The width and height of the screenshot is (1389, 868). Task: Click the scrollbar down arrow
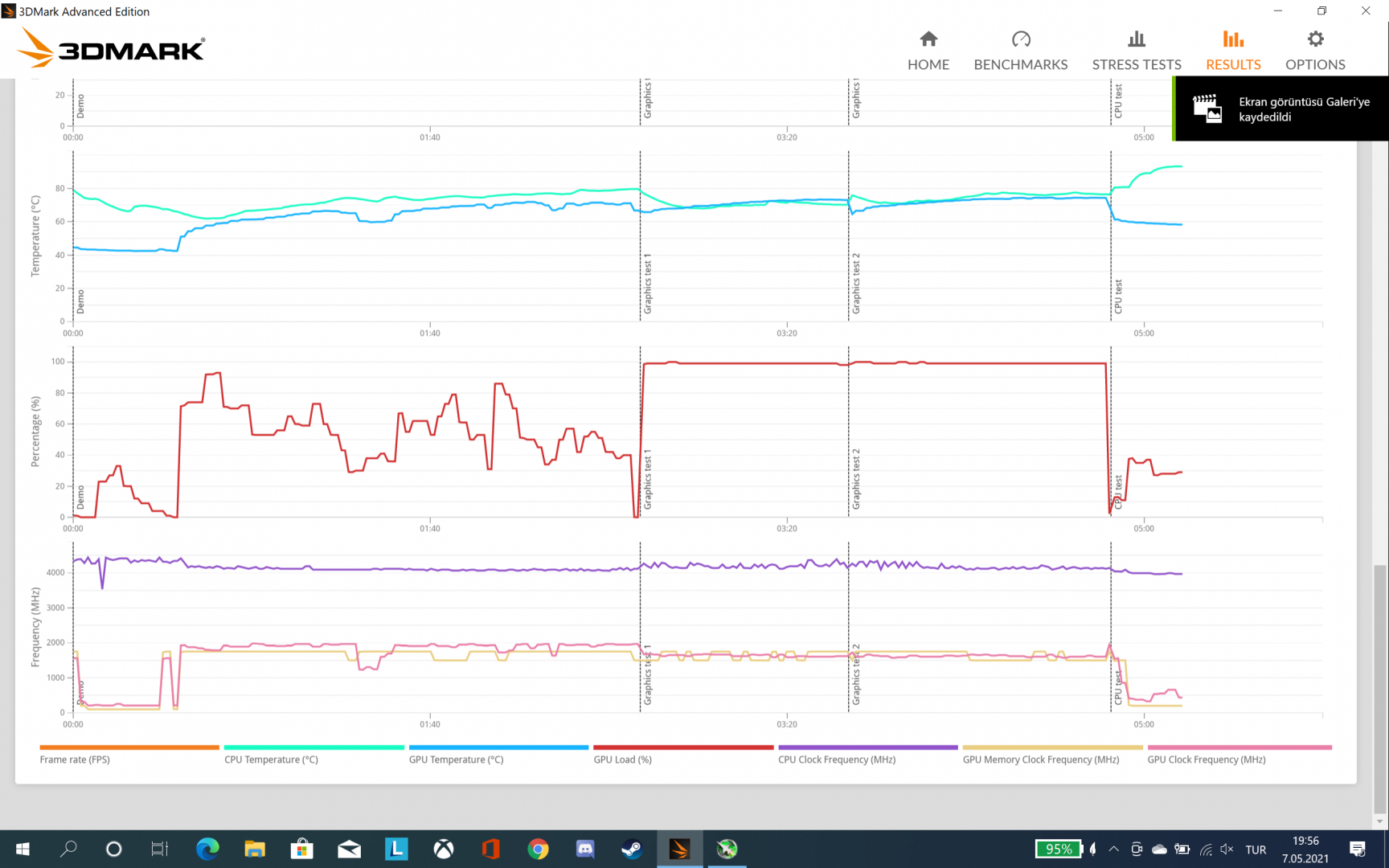tap(1380, 821)
